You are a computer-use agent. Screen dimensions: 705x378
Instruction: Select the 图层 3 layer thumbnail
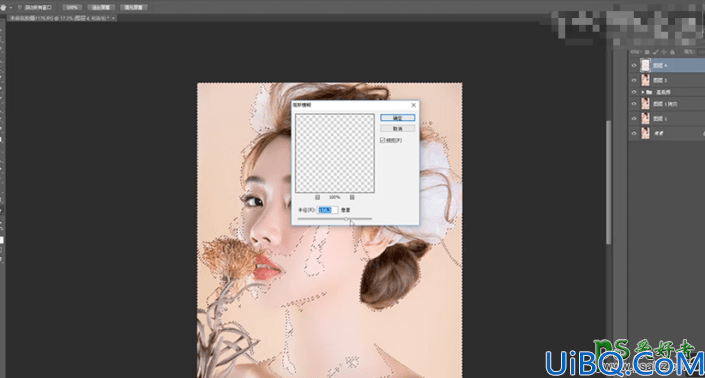click(x=645, y=80)
